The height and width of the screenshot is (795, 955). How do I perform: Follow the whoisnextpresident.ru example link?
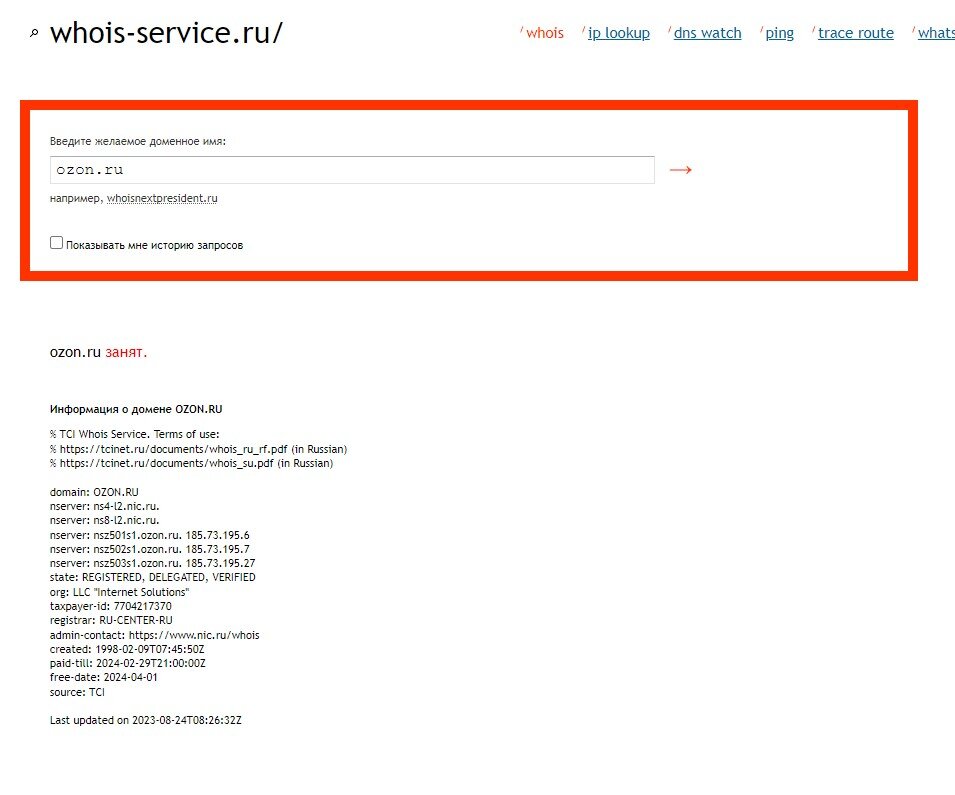(162, 199)
